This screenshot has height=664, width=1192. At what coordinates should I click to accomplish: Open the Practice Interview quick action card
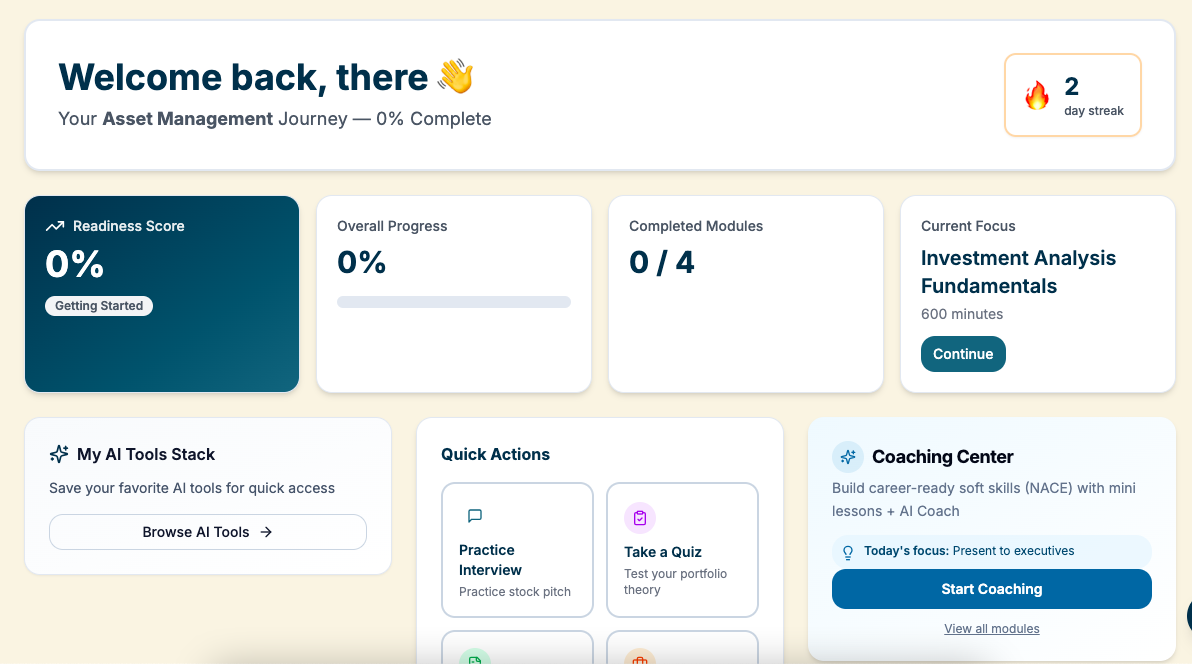point(517,550)
